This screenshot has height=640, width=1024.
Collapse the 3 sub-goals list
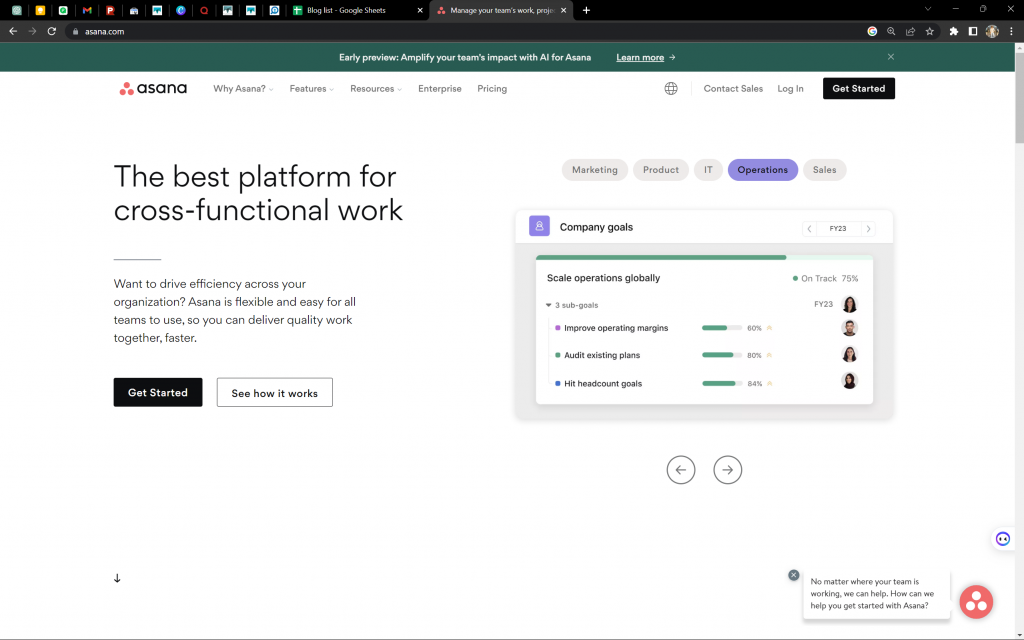click(549, 305)
